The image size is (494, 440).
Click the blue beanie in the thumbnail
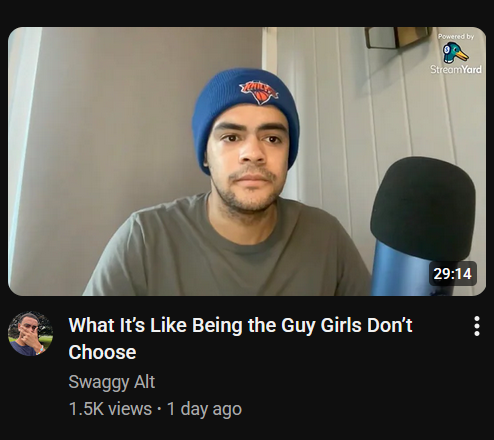[x=245, y=110]
